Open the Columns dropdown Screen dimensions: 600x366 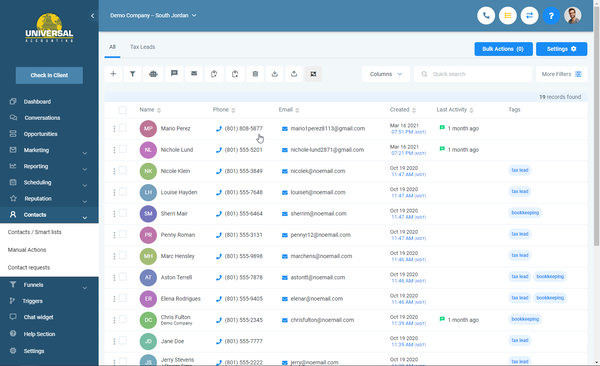click(386, 74)
